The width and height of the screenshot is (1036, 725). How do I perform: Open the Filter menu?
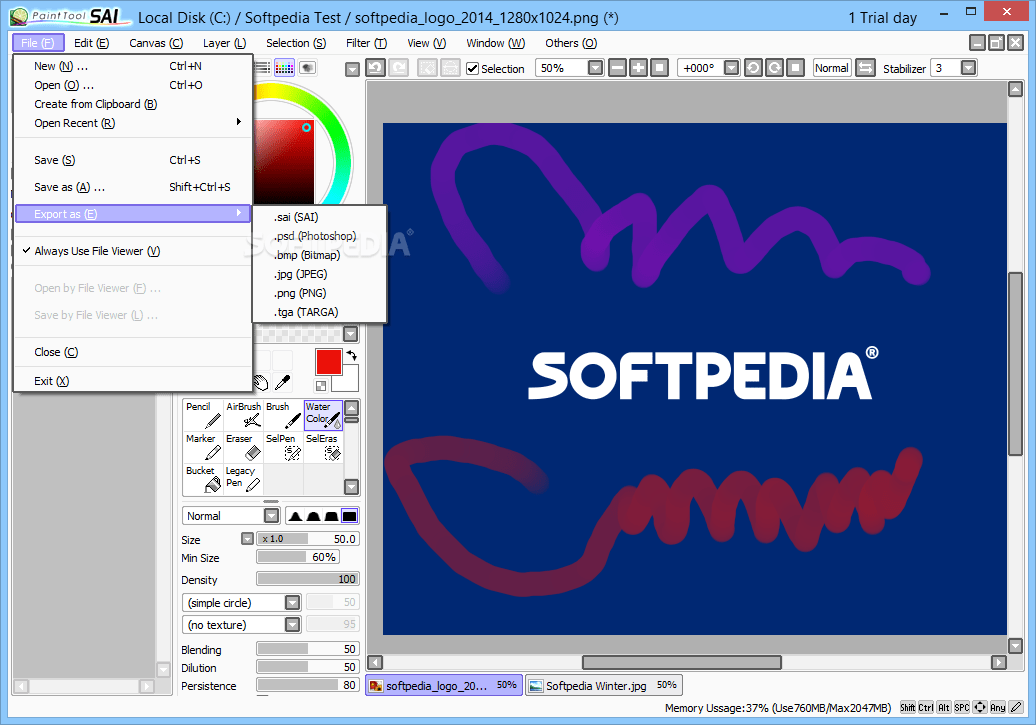tap(366, 43)
